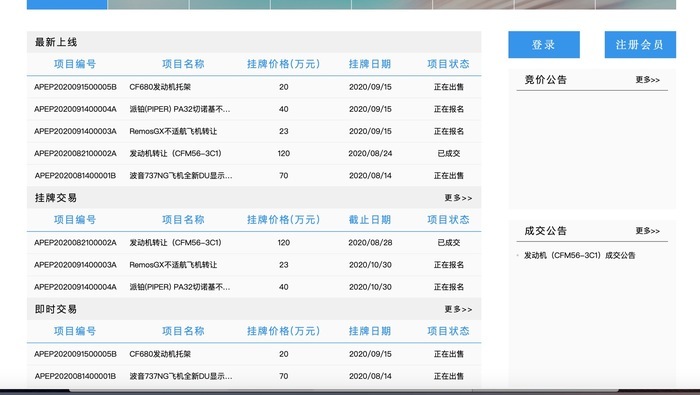Image resolution: width=700 pixels, height=395 pixels.
Task: Click 挂牌日期 header in 最新上线 table
Action: coord(370,64)
